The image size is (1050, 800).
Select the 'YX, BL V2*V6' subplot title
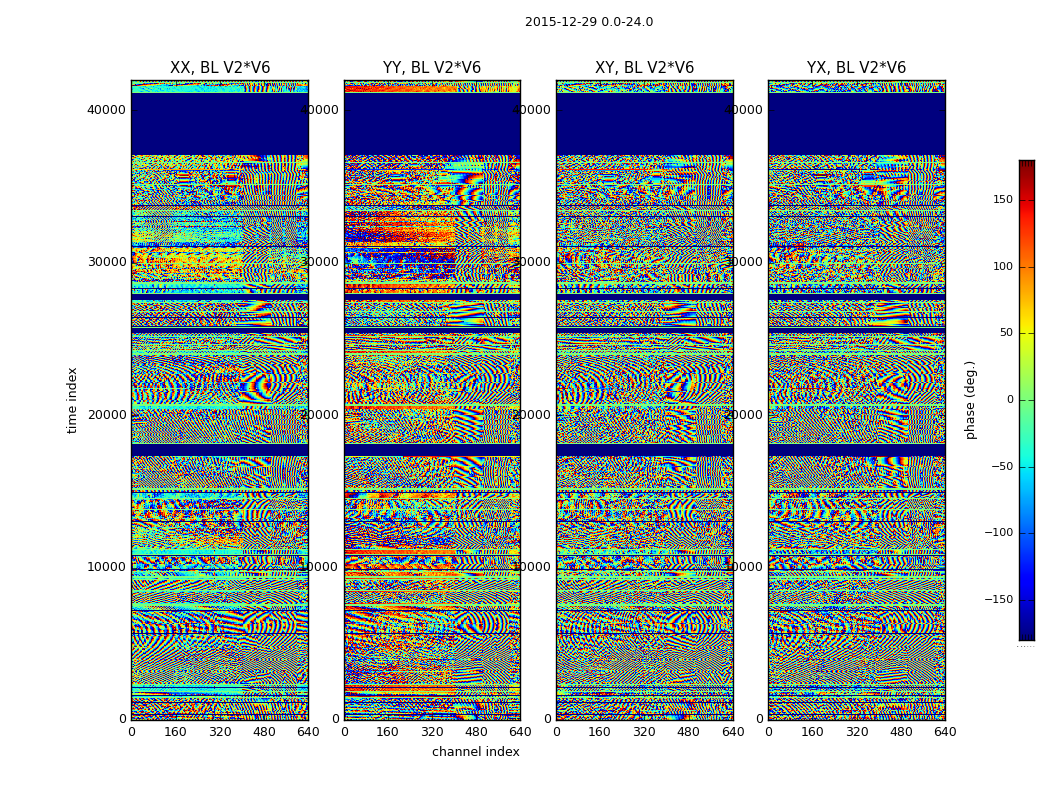856,68
